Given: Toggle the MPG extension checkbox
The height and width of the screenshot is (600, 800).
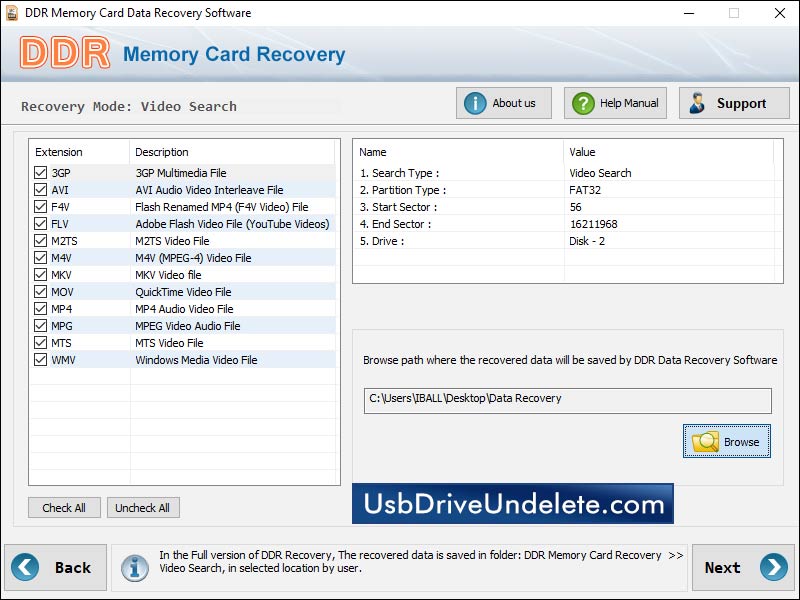Looking at the screenshot, I should click(x=40, y=326).
